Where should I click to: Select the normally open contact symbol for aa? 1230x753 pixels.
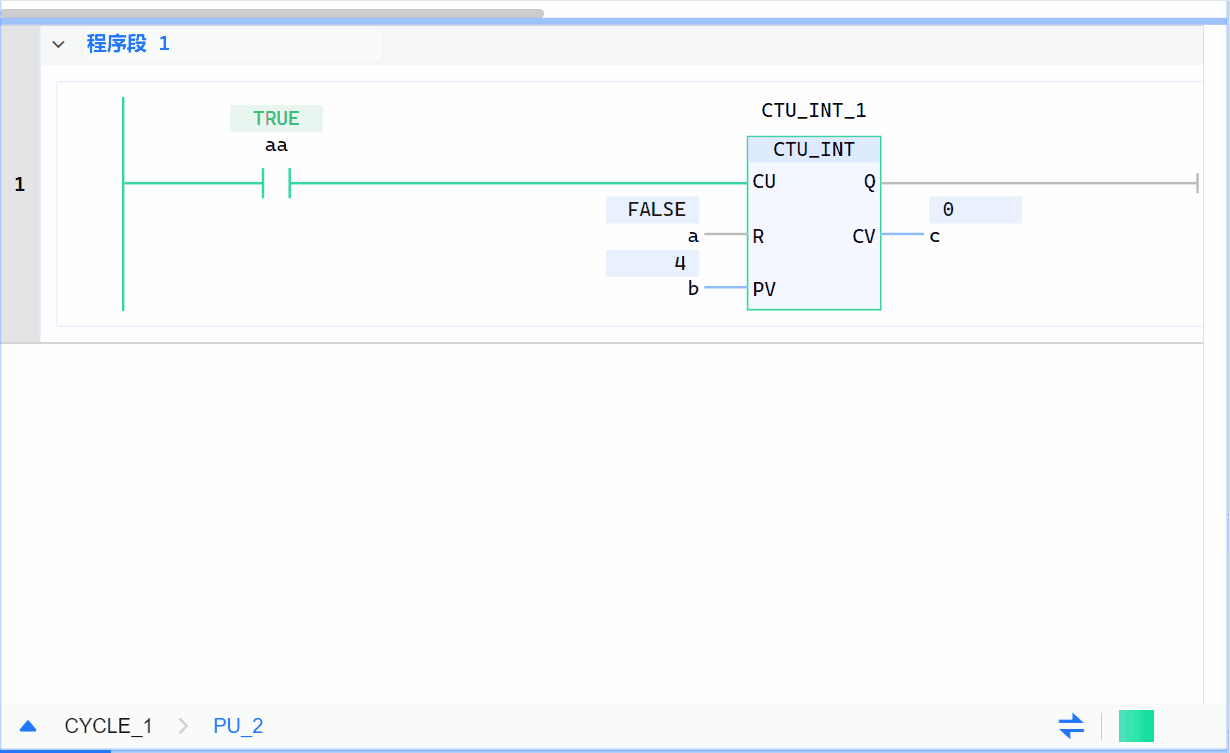pos(276,183)
